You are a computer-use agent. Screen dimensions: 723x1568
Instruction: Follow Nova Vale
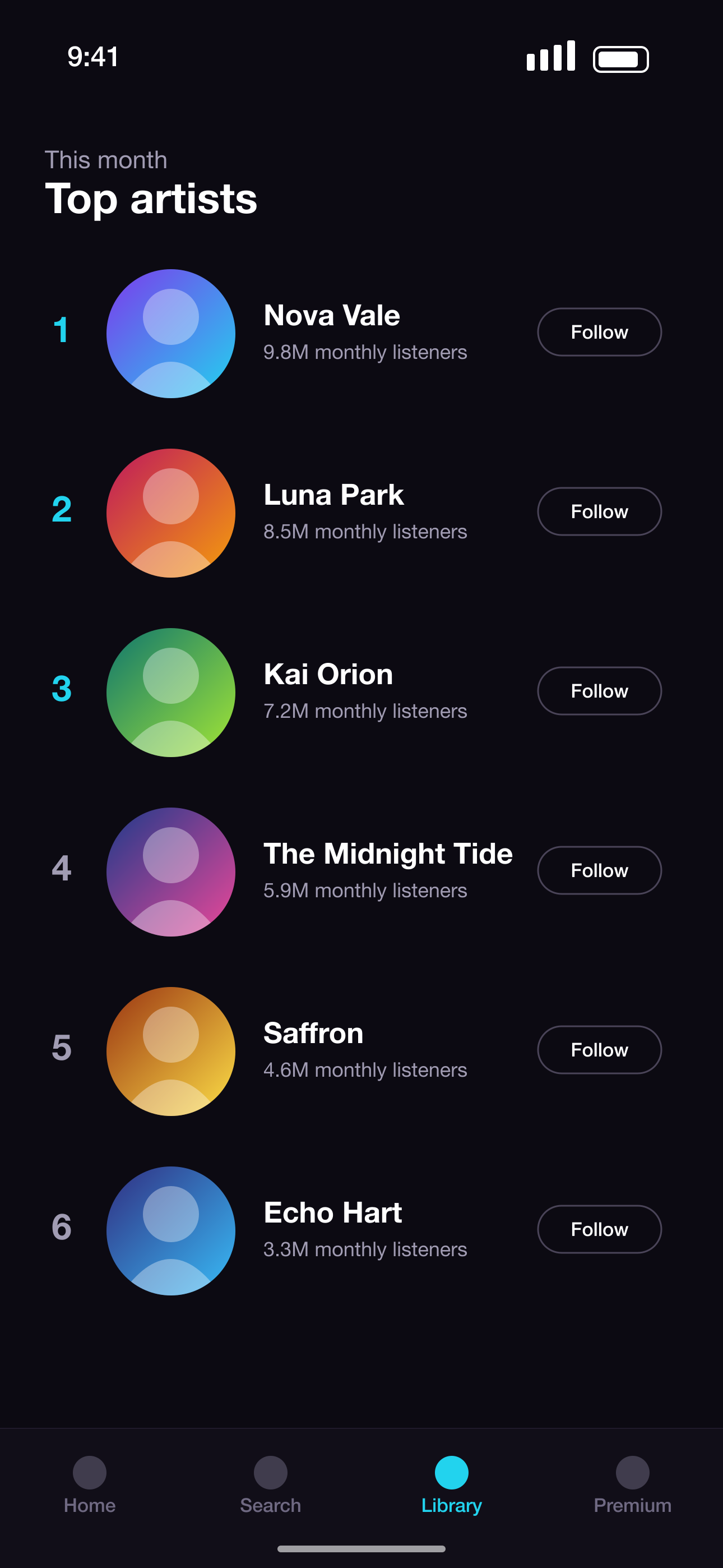[600, 332]
